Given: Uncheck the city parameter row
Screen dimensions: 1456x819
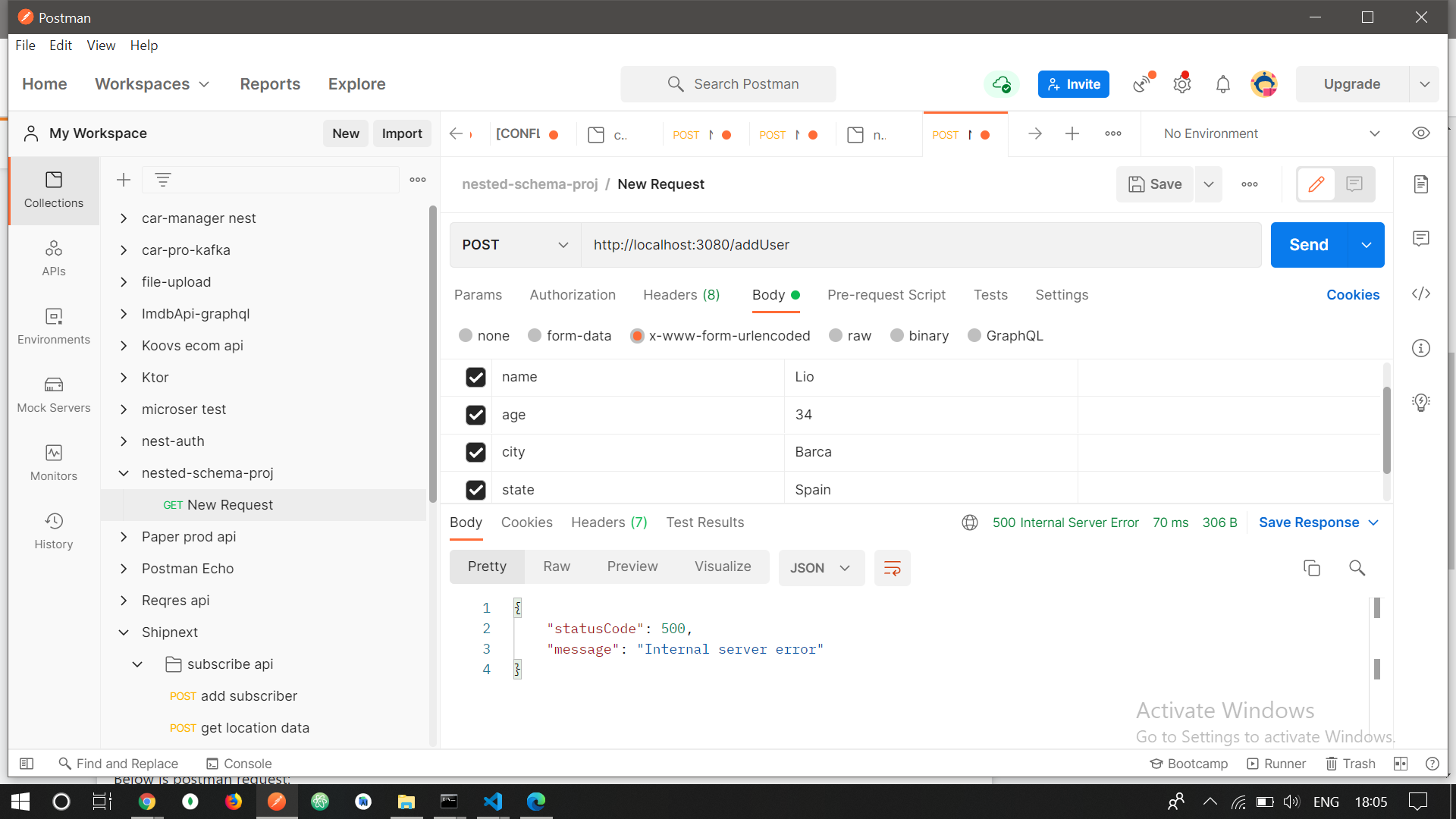Looking at the screenshot, I should pyautogui.click(x=475, y=452).
